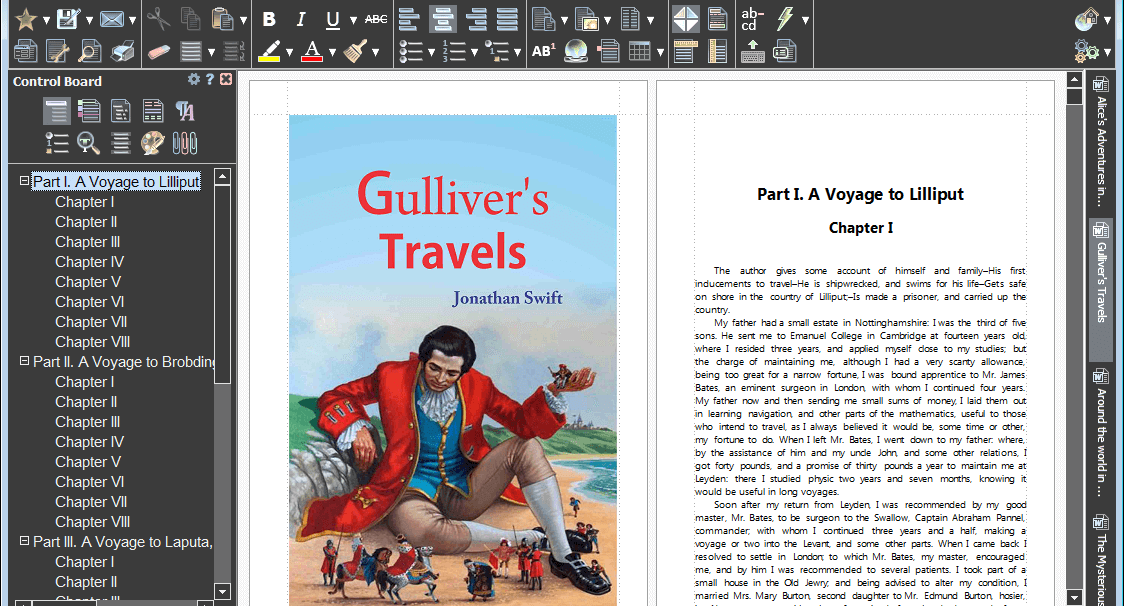The width and height of the screenshot is (1124, 606).
Task: Click the Gulliver's Travels cover image
Action: [453, 360]
